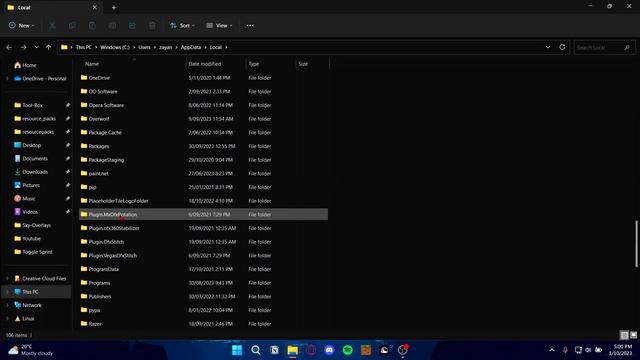Go up one folder level
Screen dimensions: 640x360
49,47
